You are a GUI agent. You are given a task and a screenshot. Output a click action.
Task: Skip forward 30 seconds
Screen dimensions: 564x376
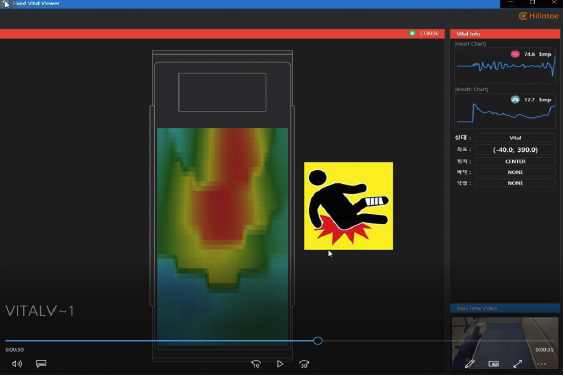304,364
